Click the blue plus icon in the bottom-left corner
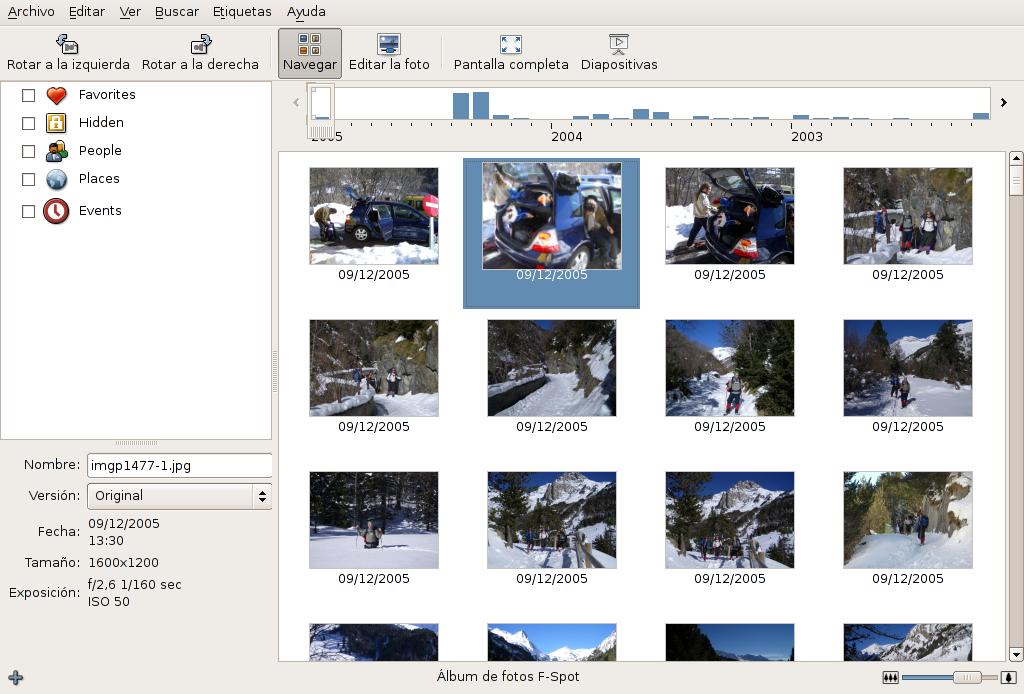Image resolution: width=1024 pixels, height=694 pixels. click(x=16, y=677)
